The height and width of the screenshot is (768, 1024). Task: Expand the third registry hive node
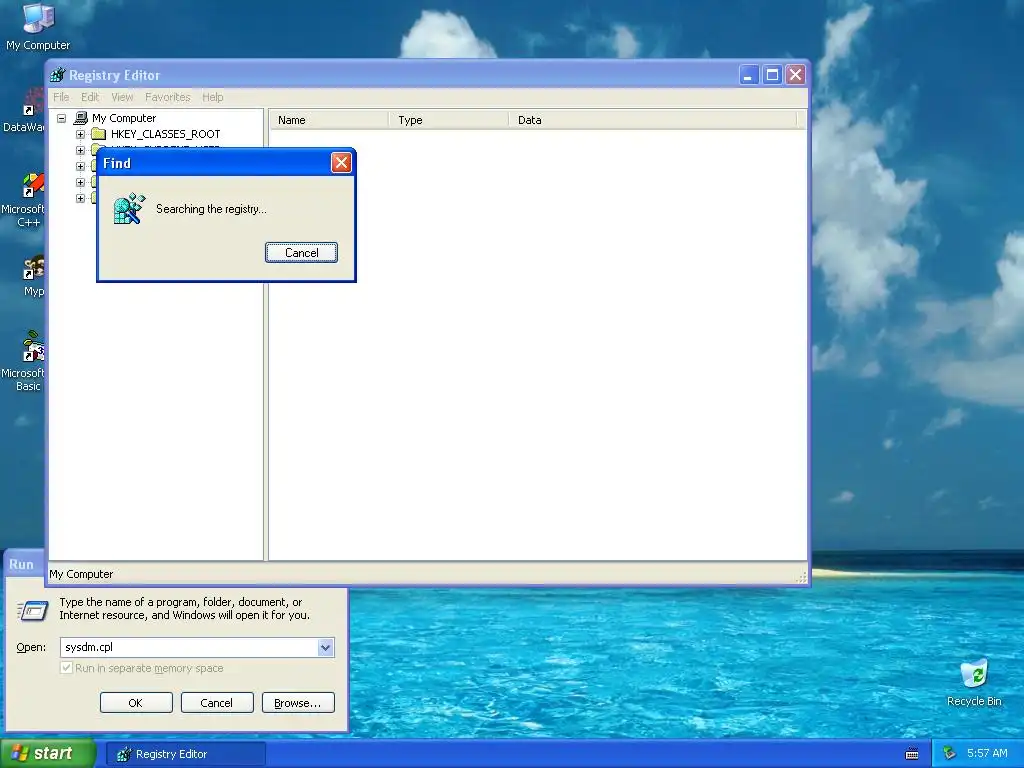[80, 167]
